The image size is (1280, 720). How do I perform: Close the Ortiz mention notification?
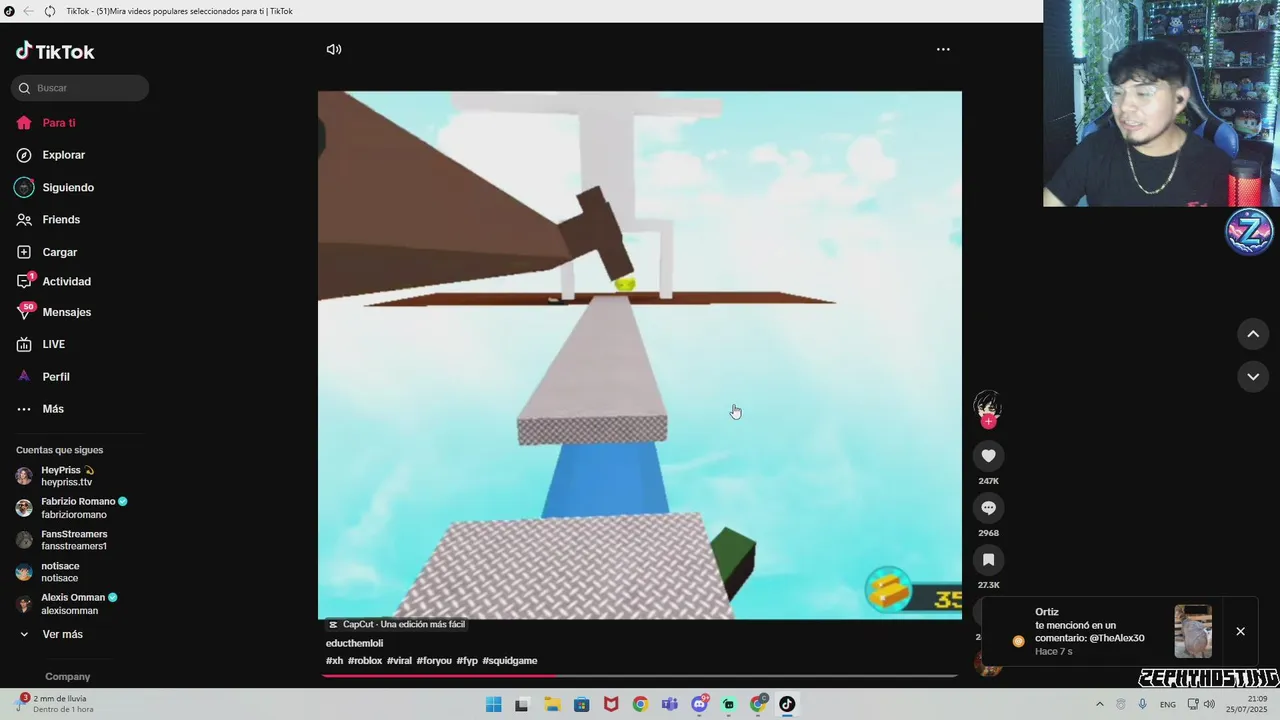click(x=1240, y=631)
